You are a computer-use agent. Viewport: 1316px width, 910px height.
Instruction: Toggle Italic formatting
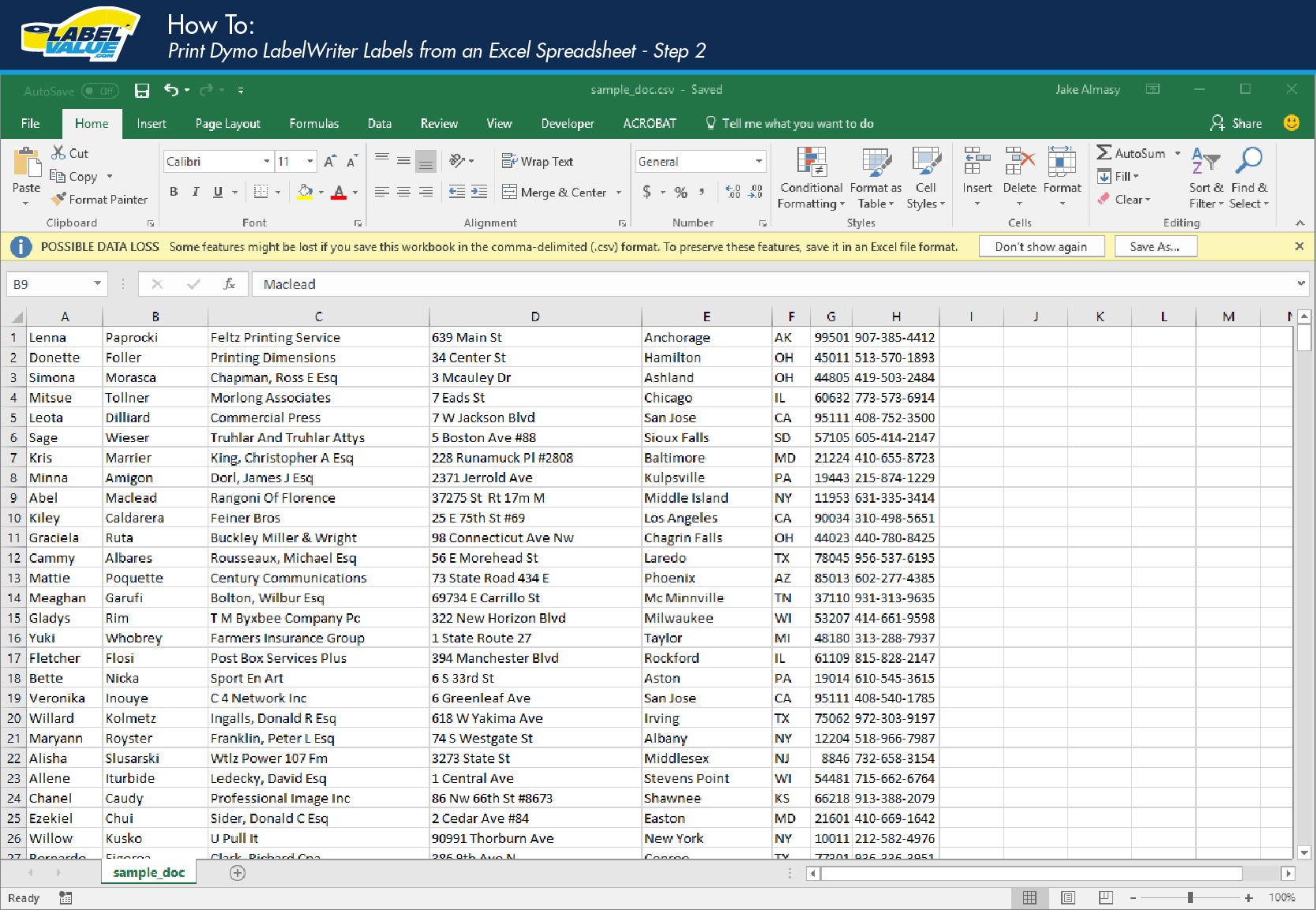point(195,192)
